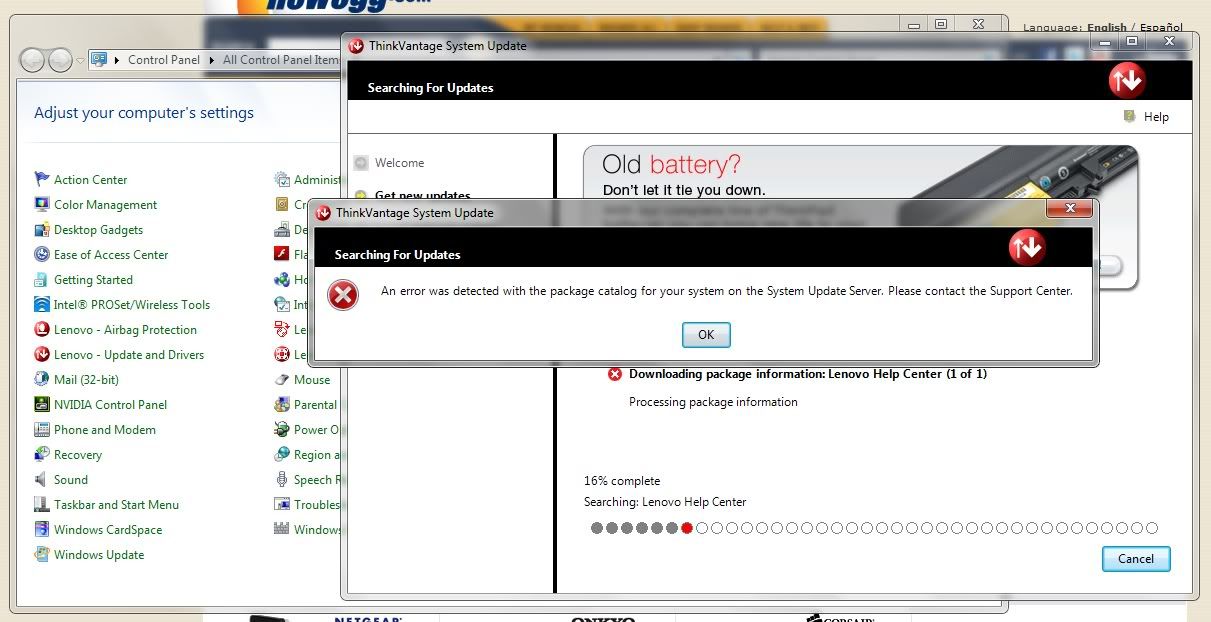1211x622 pixels.
Task: Open the Recovery icon
Action: [41, 455]
